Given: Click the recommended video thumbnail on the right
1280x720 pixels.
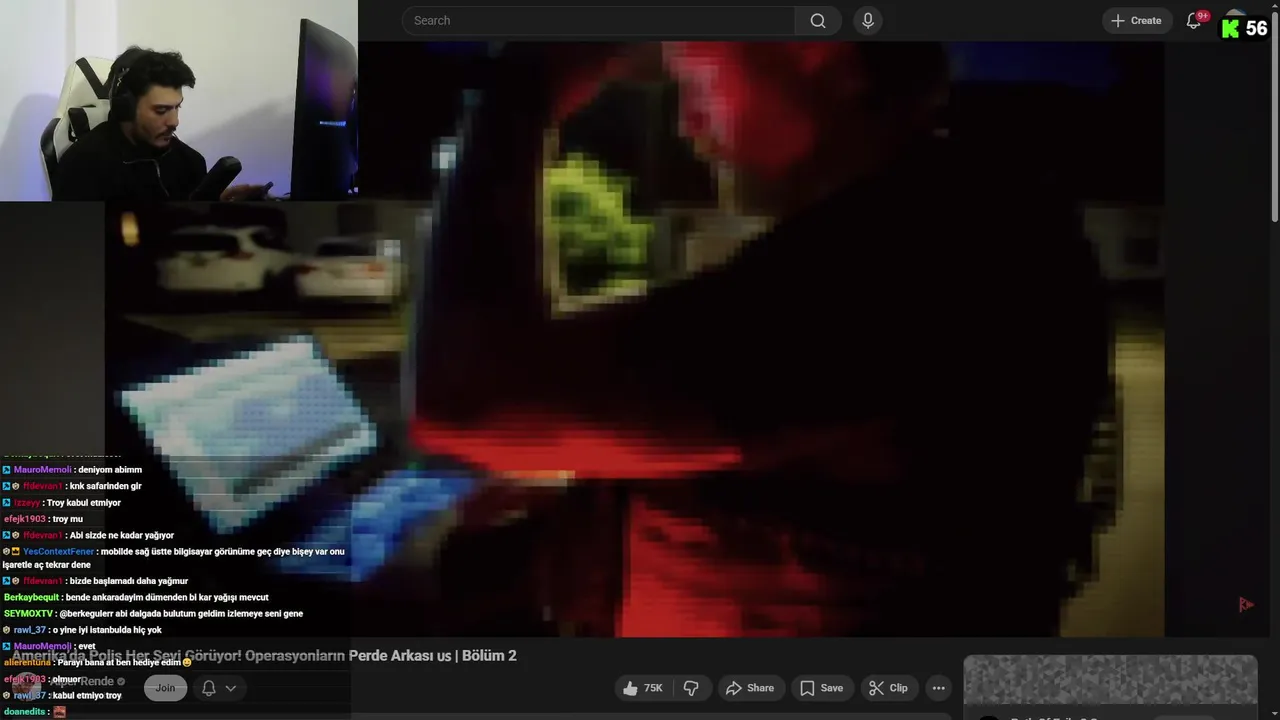Looking at the screenshot, I should 1110,680.
